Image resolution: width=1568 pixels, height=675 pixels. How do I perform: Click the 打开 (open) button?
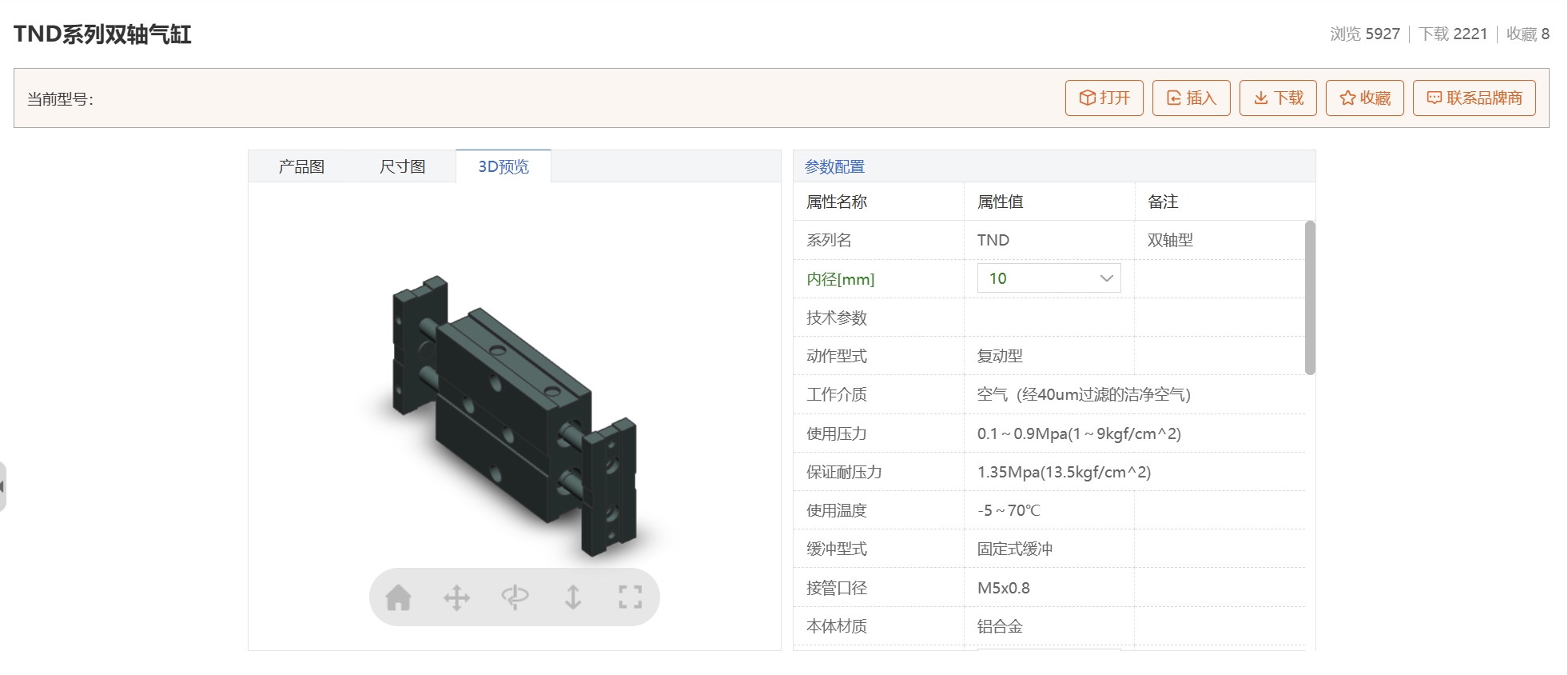tap(1104, 98)
